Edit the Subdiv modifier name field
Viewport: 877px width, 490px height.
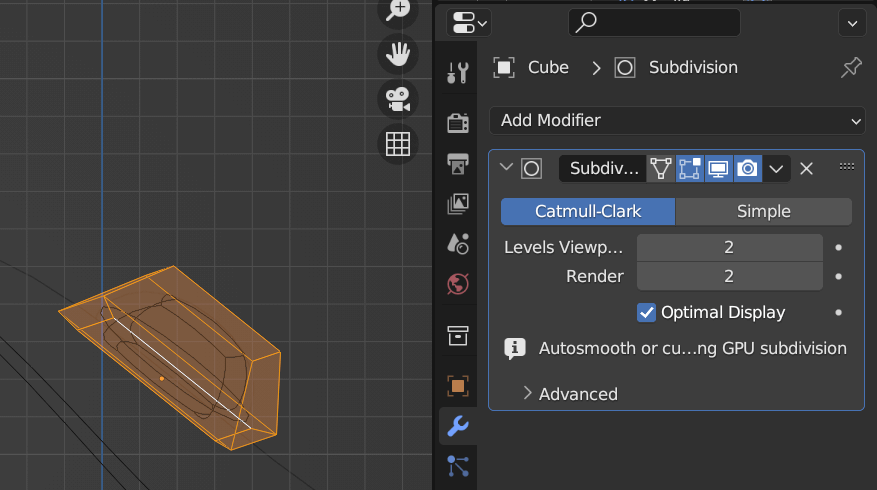point(602,168)
